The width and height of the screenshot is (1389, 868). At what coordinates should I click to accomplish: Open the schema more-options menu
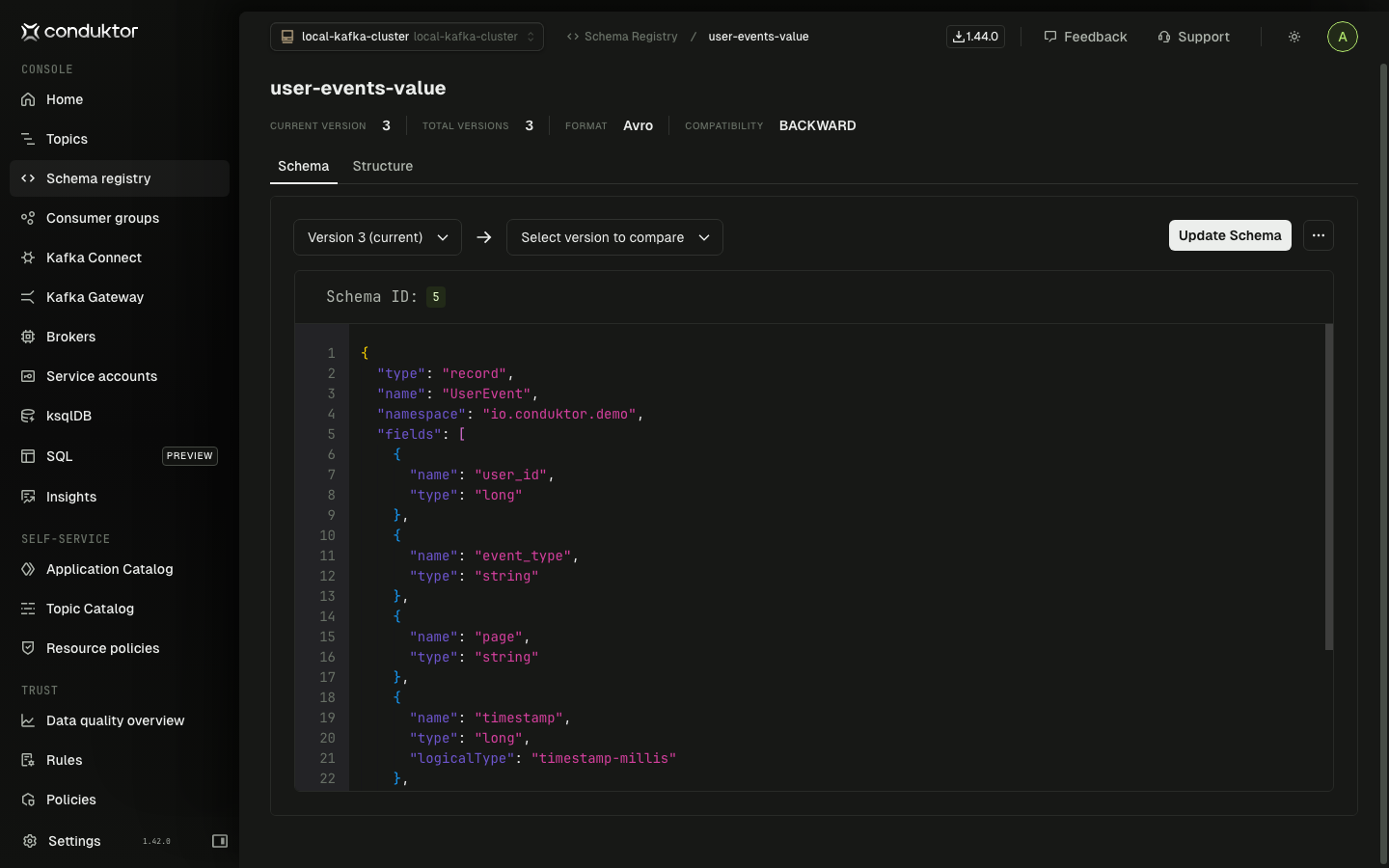pos(1319,235)
